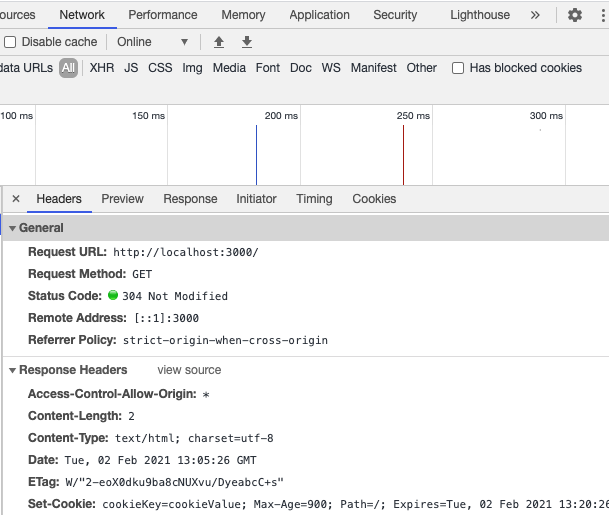Open the Security tab
Viewport: 609px width, 515px height.
pyautogui.click(x=395, y=15)
